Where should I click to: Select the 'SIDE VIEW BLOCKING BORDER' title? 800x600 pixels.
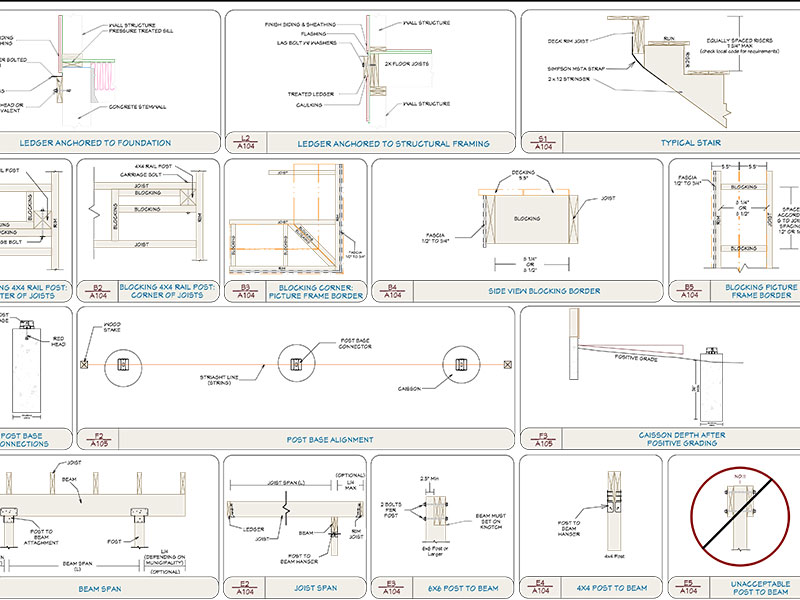pos(544,291)
